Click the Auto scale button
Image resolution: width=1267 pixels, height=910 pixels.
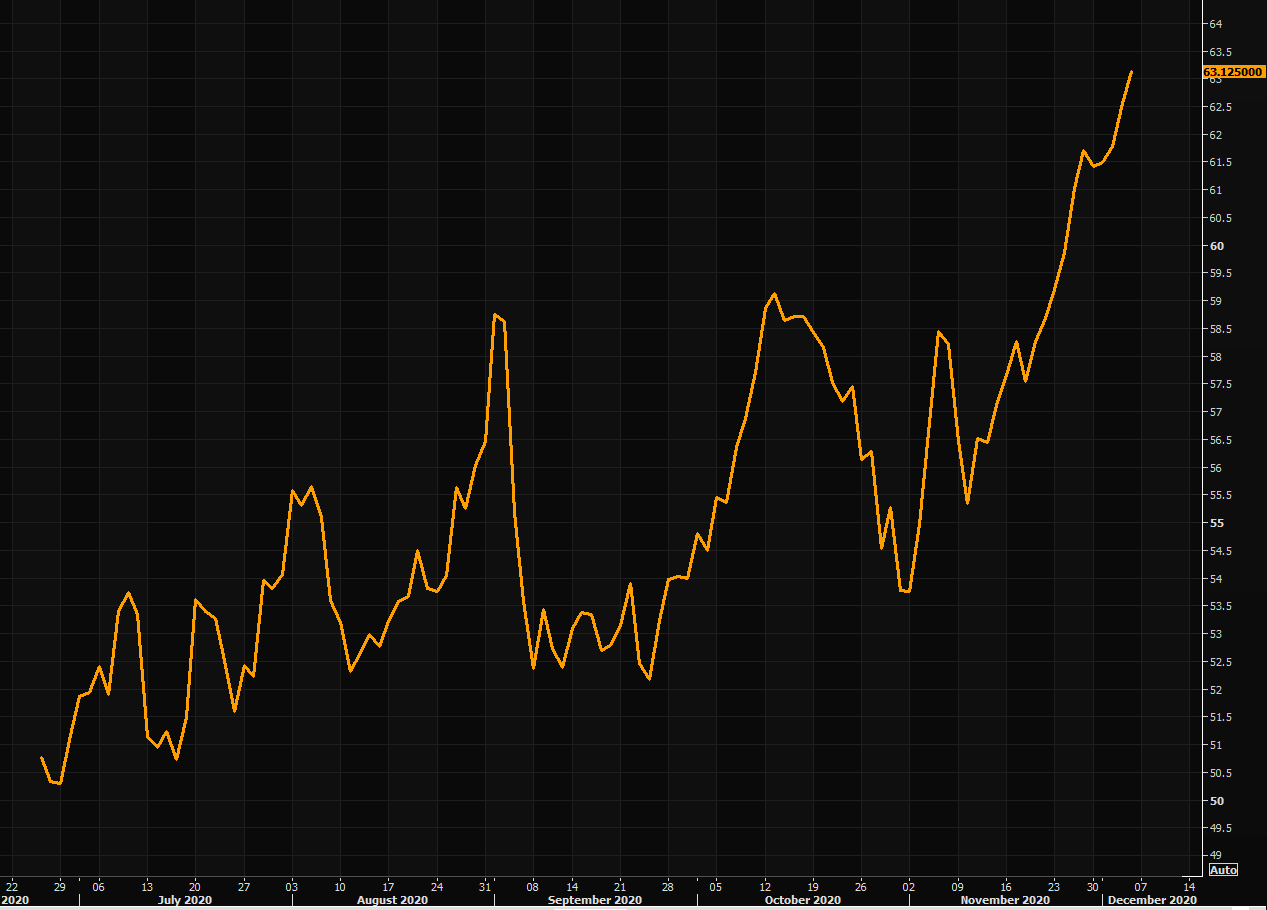(1223, 870)
